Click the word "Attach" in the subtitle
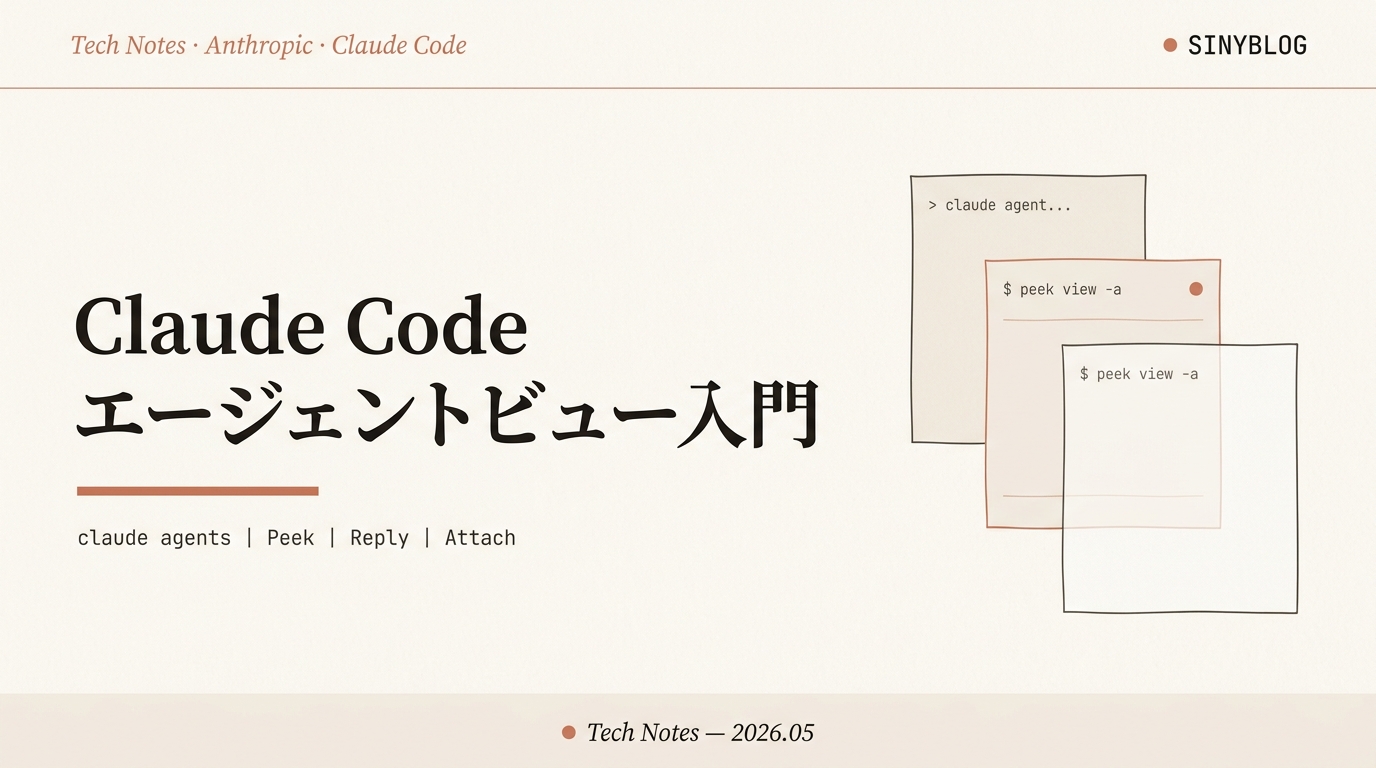 tap(480, 538)
